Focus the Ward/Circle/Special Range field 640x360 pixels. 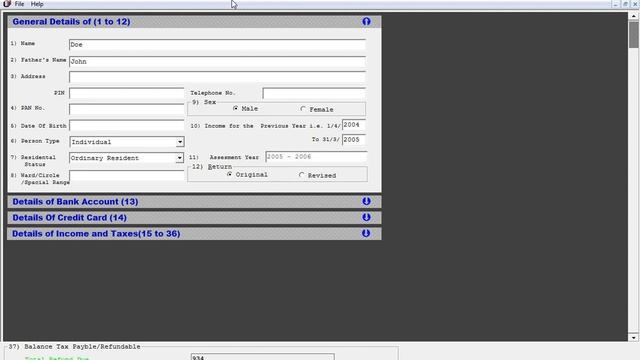pos(127,176)
